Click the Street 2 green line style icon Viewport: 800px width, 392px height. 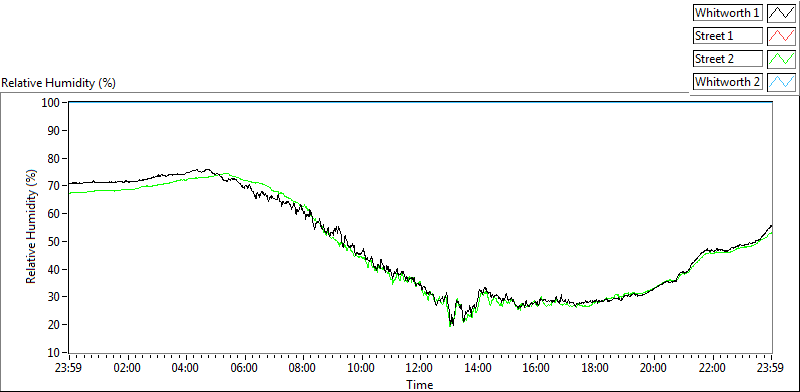pos(781,59)
